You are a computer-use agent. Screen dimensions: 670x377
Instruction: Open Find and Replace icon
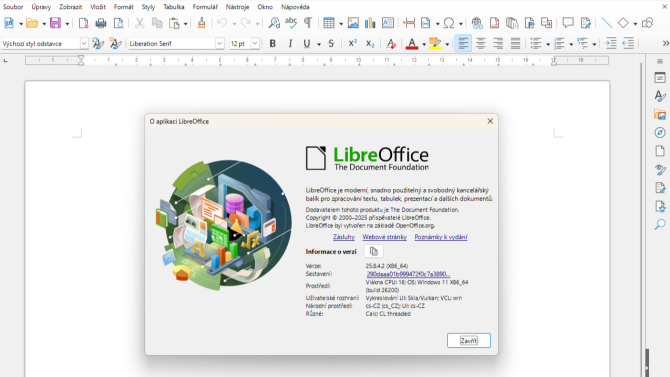pyautogui.click(x=274, y=23)
